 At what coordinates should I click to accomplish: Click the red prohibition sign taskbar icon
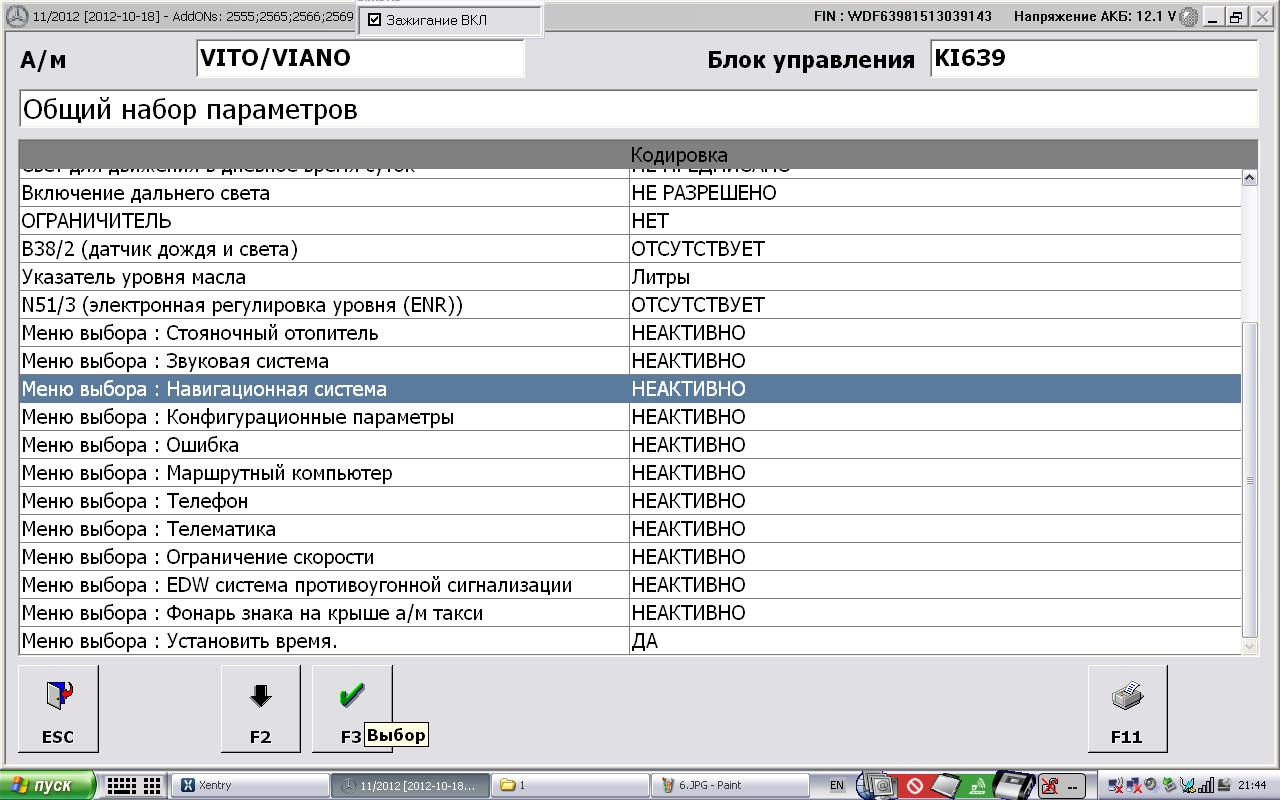pyautogui.click(x=914, y=786)
